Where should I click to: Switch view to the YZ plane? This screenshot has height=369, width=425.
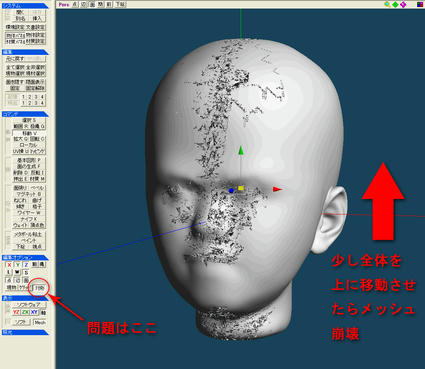(x=16, y=312)
